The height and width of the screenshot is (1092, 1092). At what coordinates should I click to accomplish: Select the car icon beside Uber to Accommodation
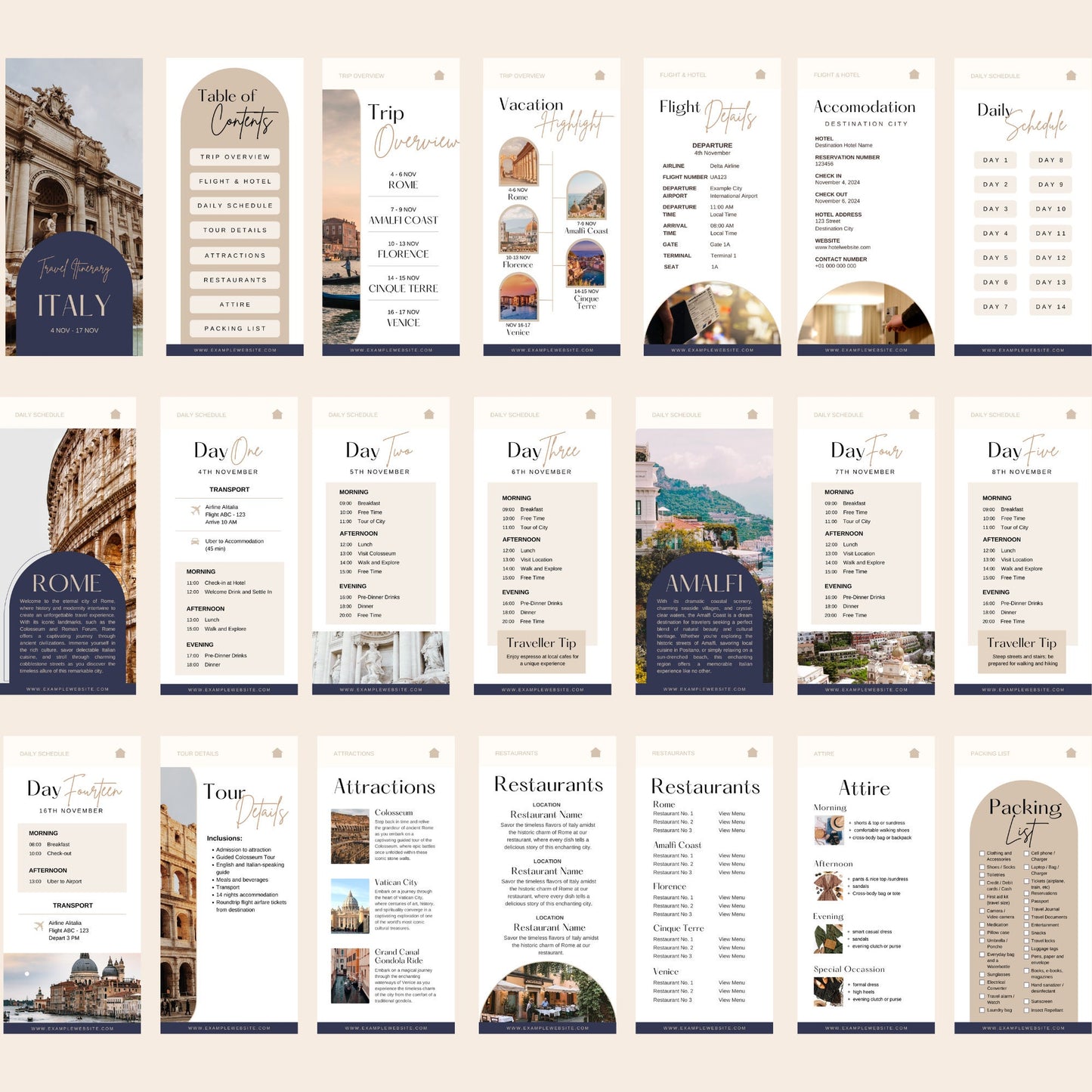coord(195,541)
